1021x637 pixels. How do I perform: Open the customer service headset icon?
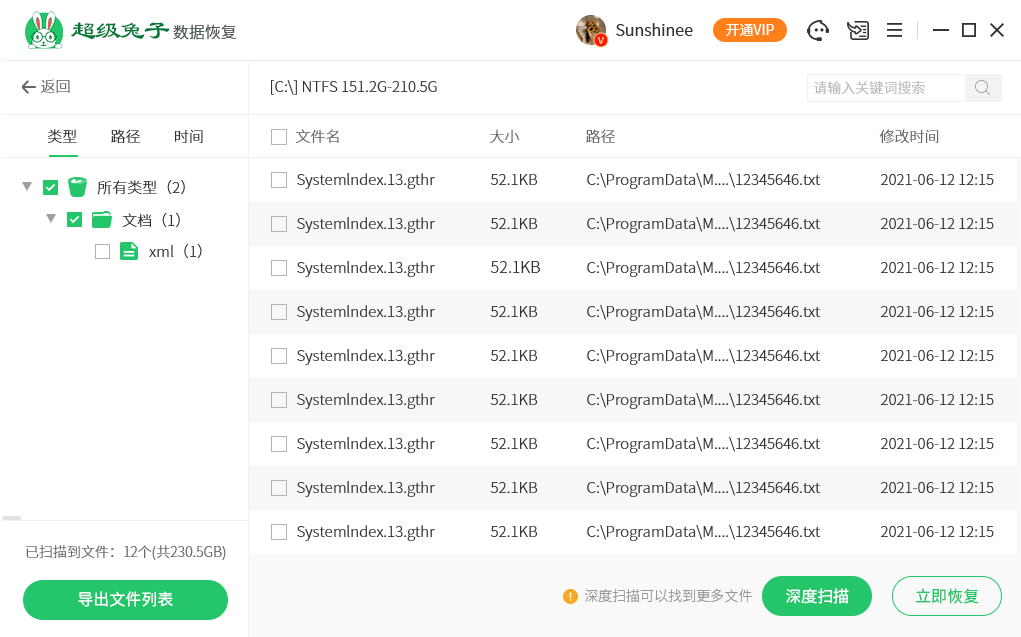coord(819,30)
